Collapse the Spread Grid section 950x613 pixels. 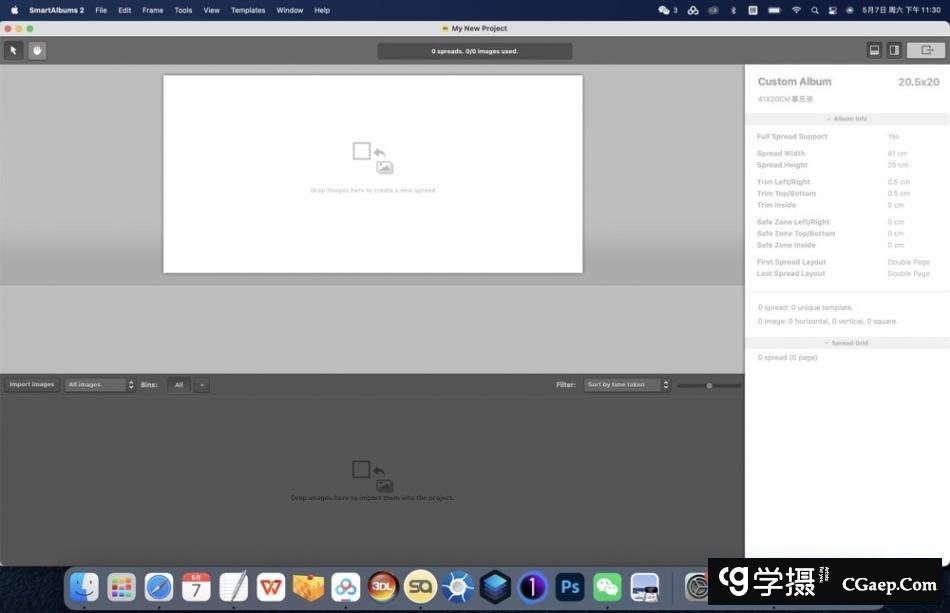[x=846, y=343]
